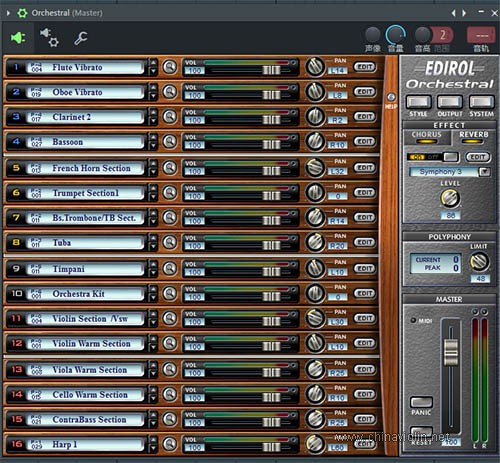The image size is (500, 463).
Task: Open the patch stepper arrows for ContraBass Section
Action: pos(153,419)
